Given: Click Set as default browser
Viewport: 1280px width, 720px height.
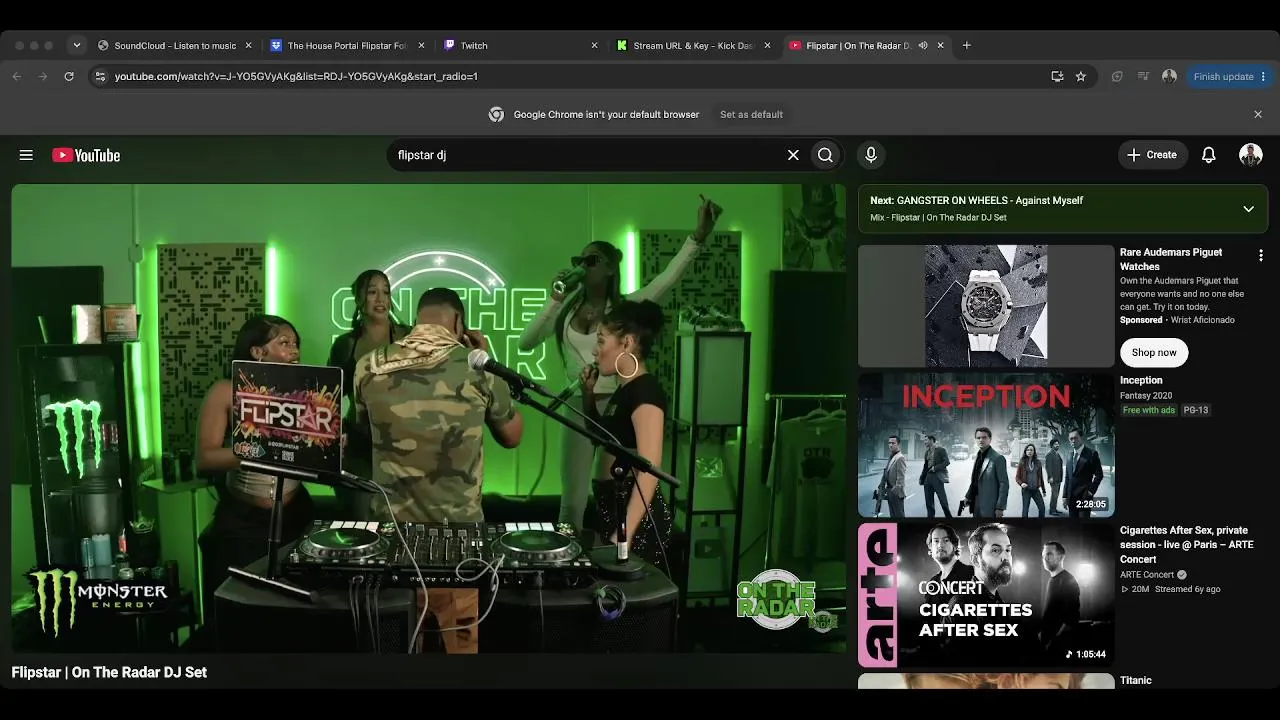Looking at the screenshot, I should 751,114.
